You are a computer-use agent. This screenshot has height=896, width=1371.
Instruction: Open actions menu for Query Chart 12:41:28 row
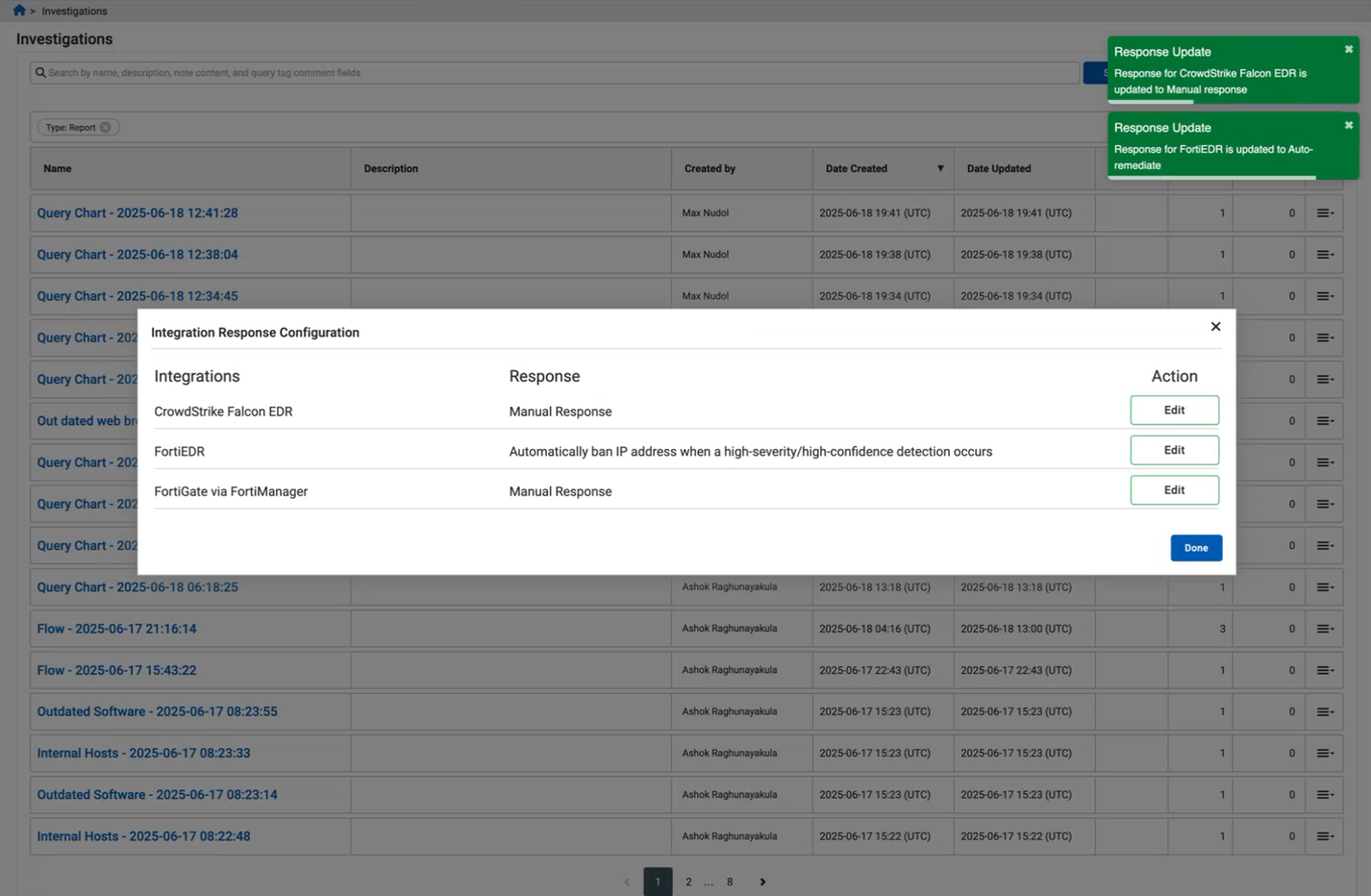[x=1325, y=213]
